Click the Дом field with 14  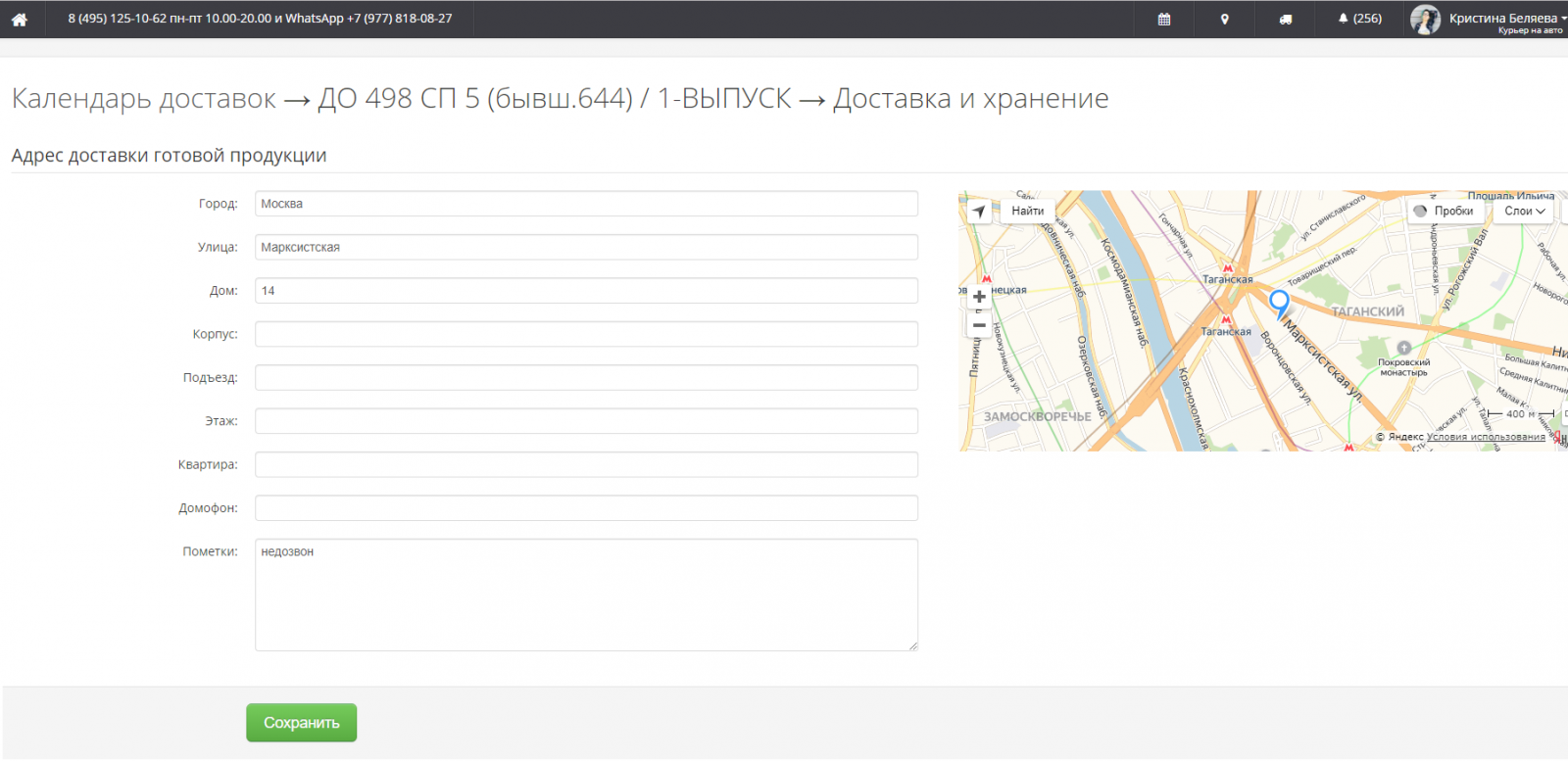(x=586, y=291)
